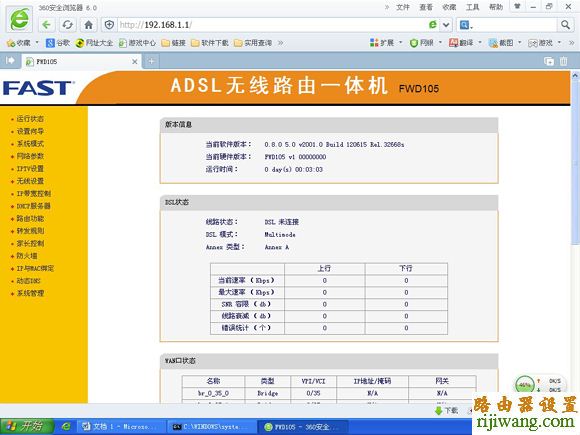Open 系统管理 in the sidebar
The width and height of the screenshot is (580, 435).
tap(30, 293)
